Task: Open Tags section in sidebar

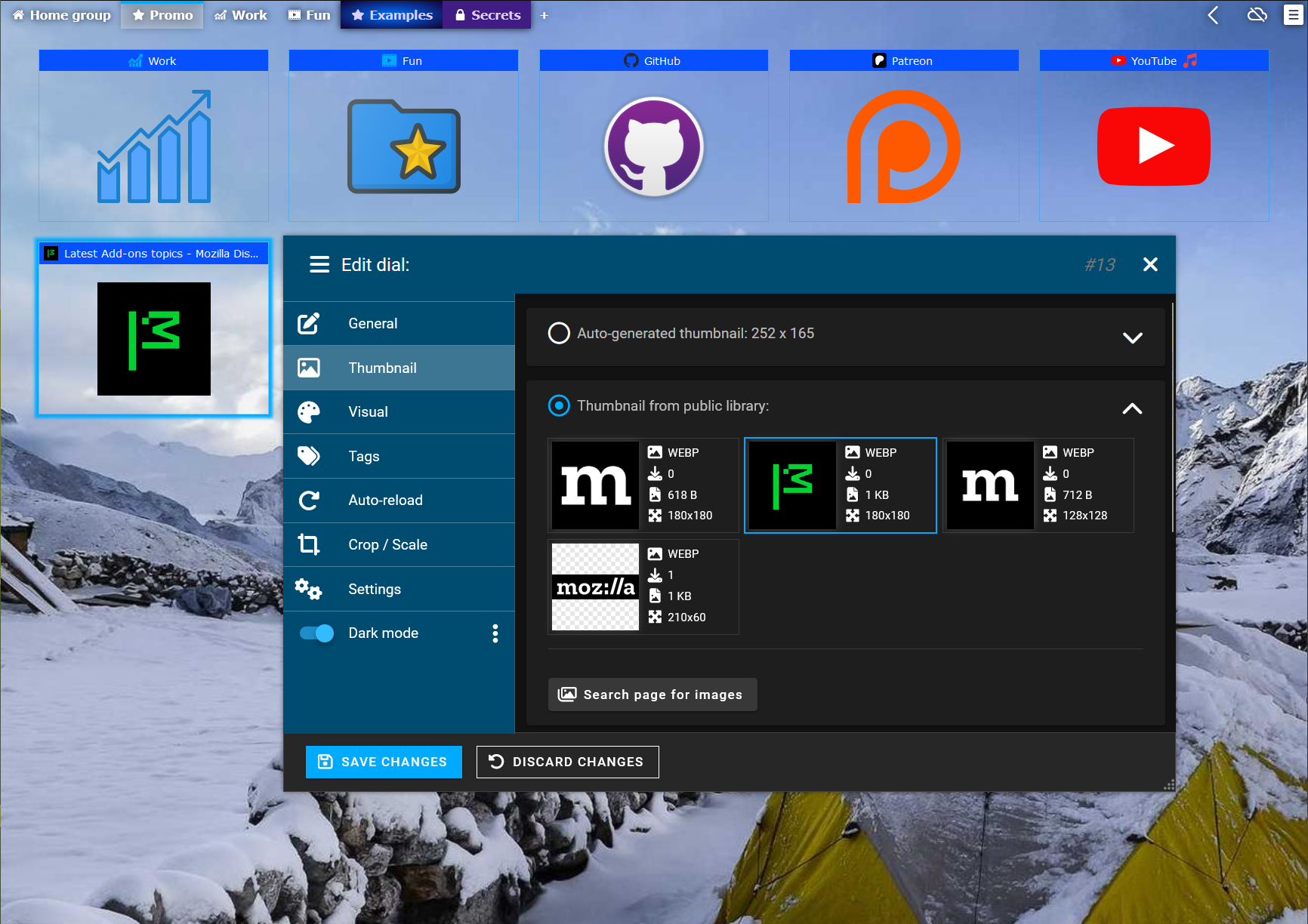Action: (399, 456)
